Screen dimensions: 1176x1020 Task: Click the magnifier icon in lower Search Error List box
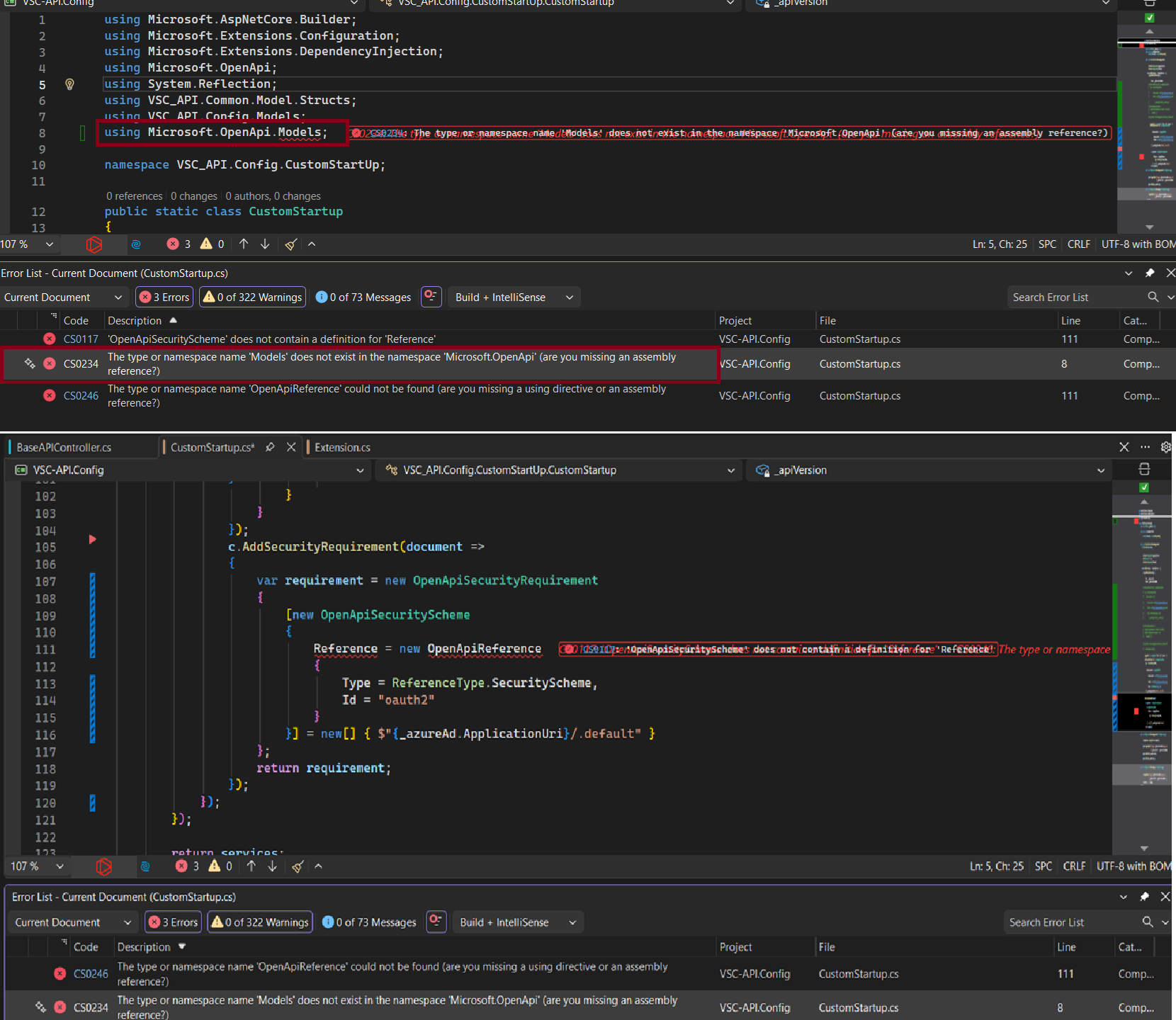click(1148, 922)
